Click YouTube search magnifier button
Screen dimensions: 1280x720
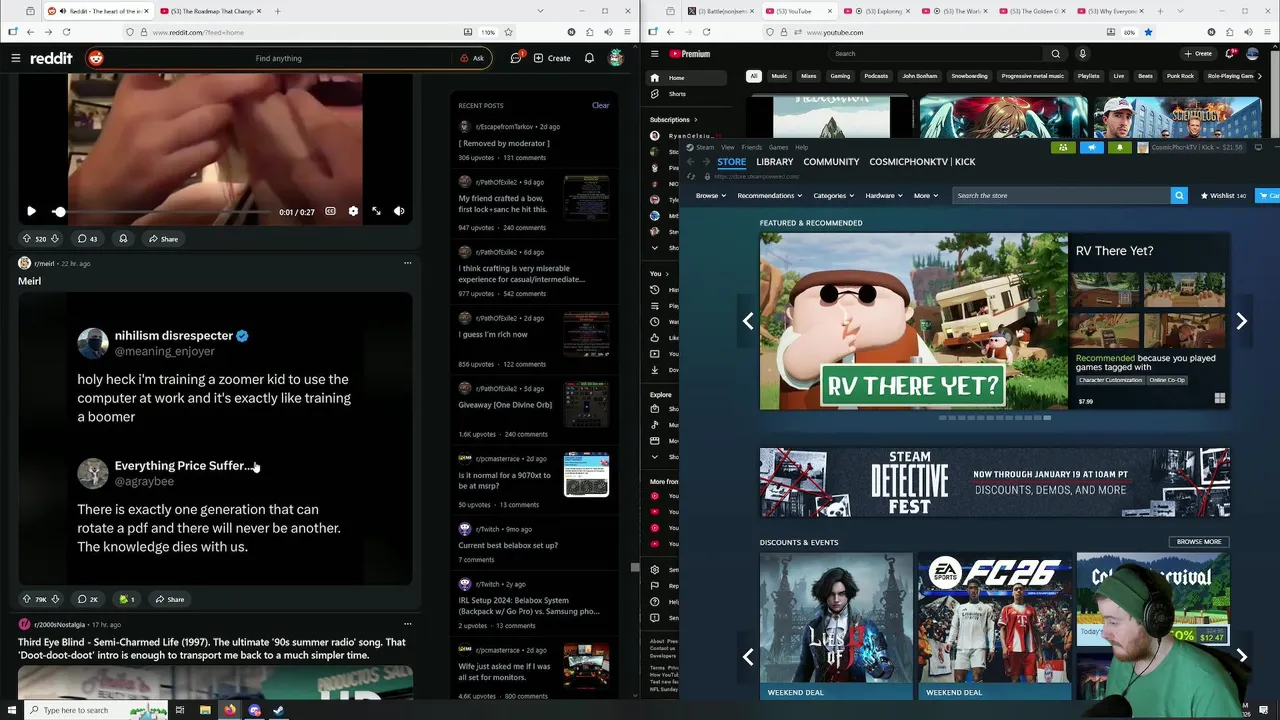(1055, 54)
